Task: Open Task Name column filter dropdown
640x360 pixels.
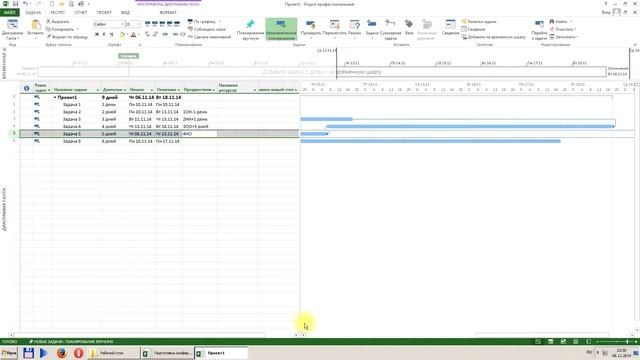Action: pos(98,90)
